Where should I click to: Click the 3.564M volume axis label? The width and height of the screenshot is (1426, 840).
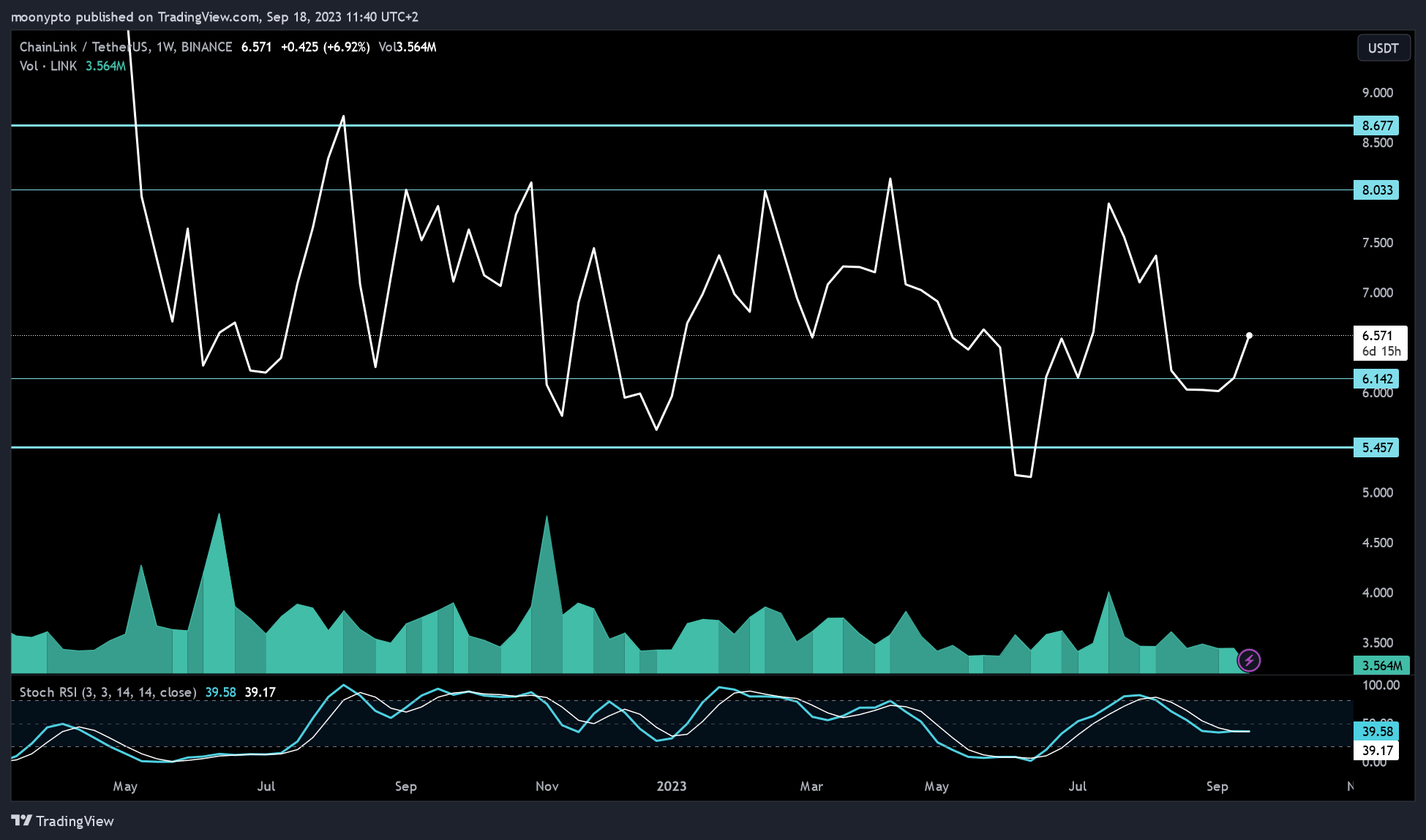[x=1381, y=666]
